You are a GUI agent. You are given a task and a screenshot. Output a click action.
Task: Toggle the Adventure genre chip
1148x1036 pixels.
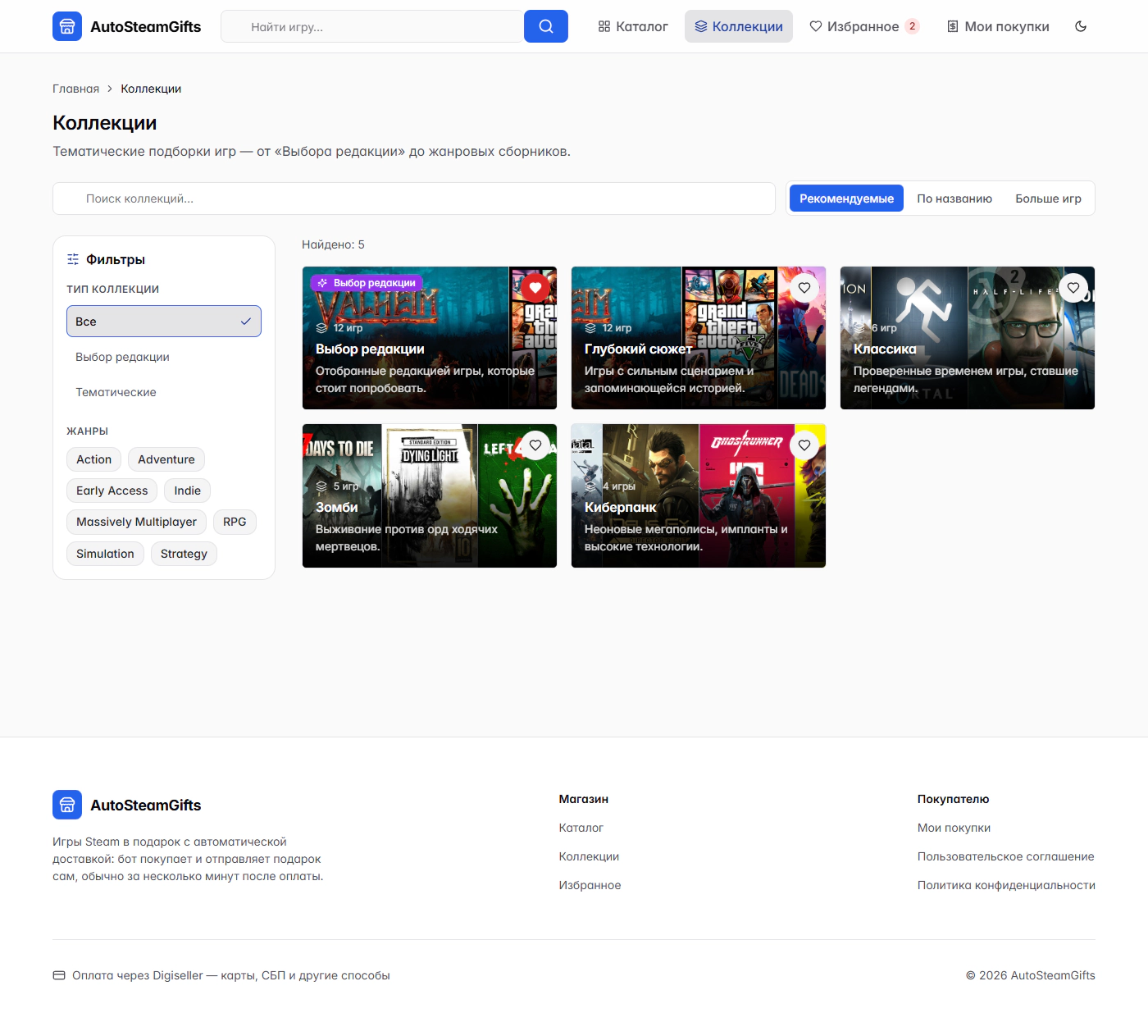(166, 459)
